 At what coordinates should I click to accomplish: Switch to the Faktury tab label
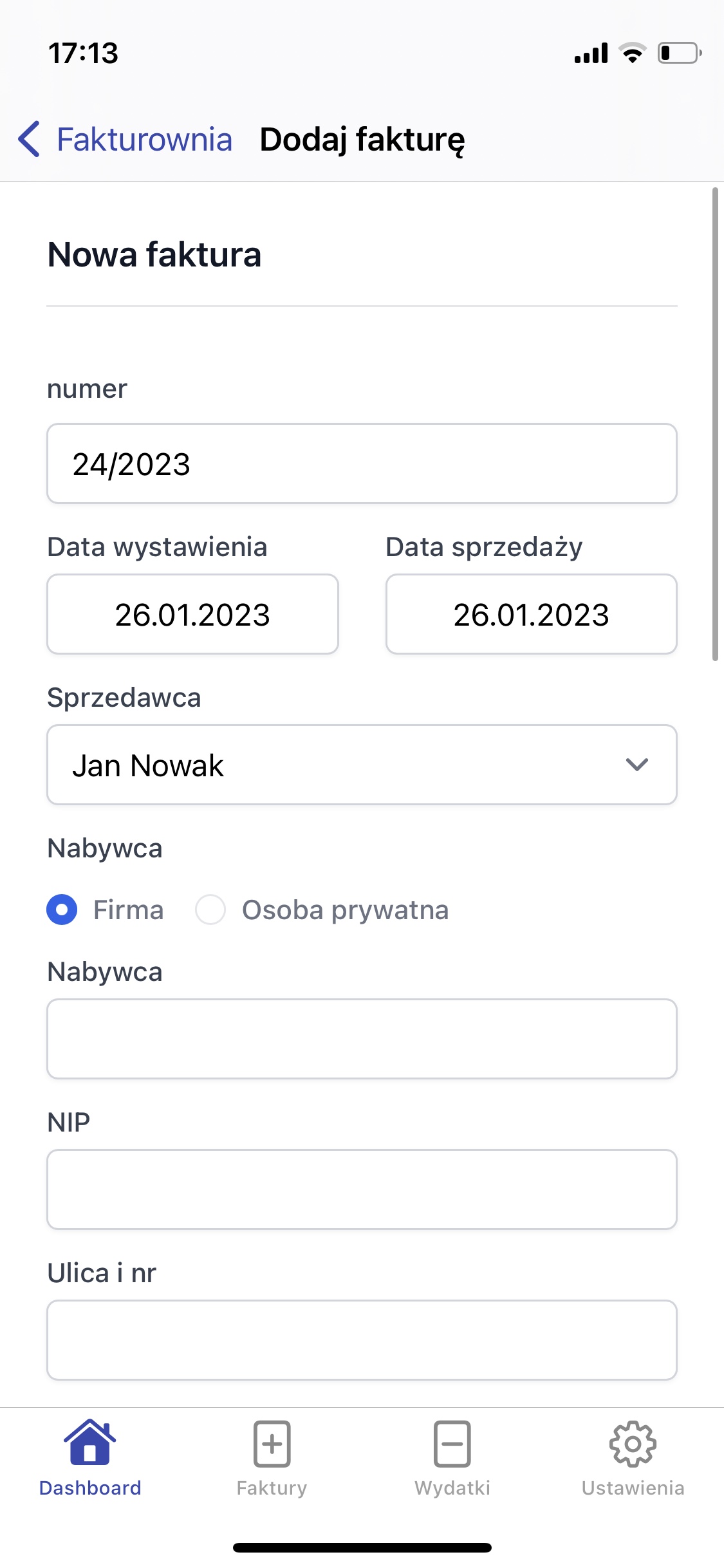pyautogui.click(x=272, y=1488)
